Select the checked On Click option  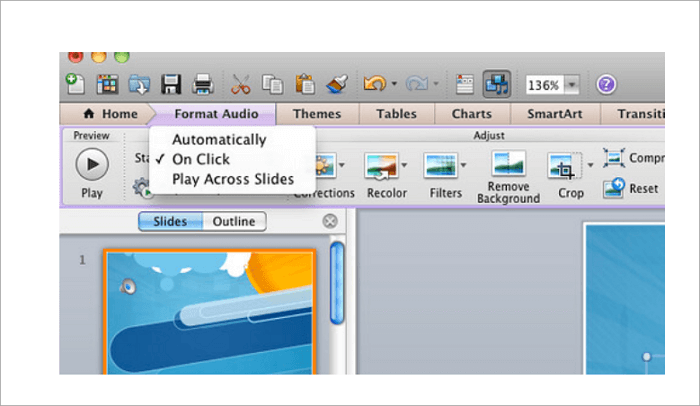point(200,159)
